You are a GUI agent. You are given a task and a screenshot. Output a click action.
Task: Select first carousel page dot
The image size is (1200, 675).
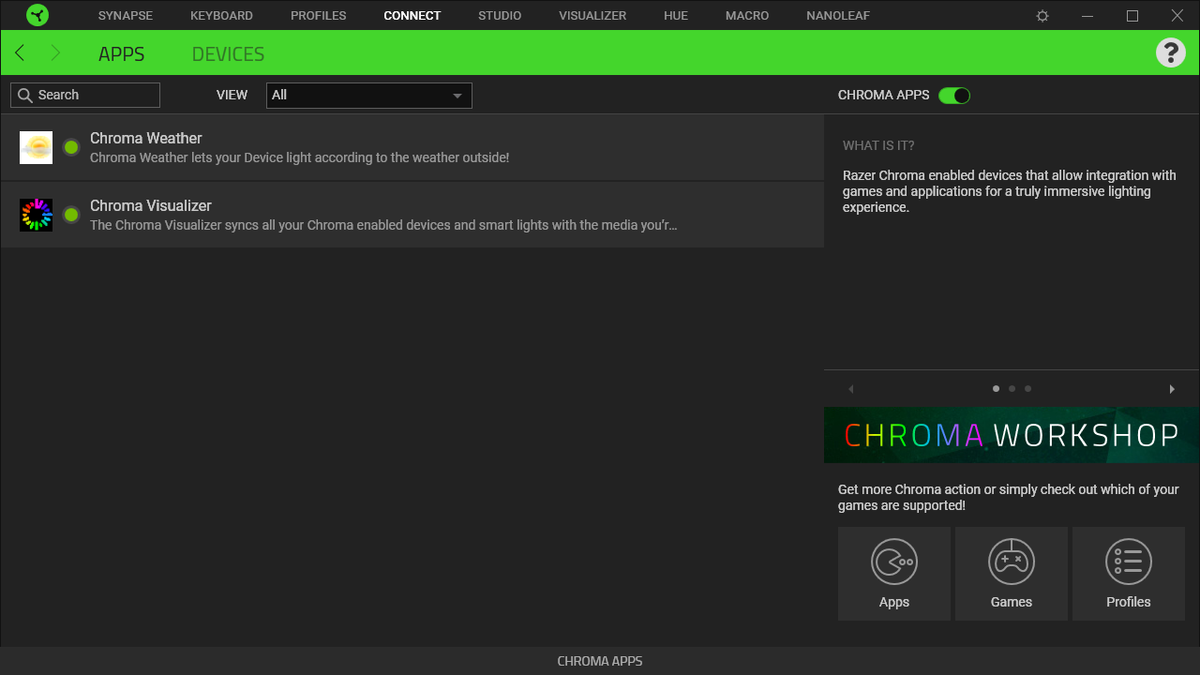coord(996,389)
